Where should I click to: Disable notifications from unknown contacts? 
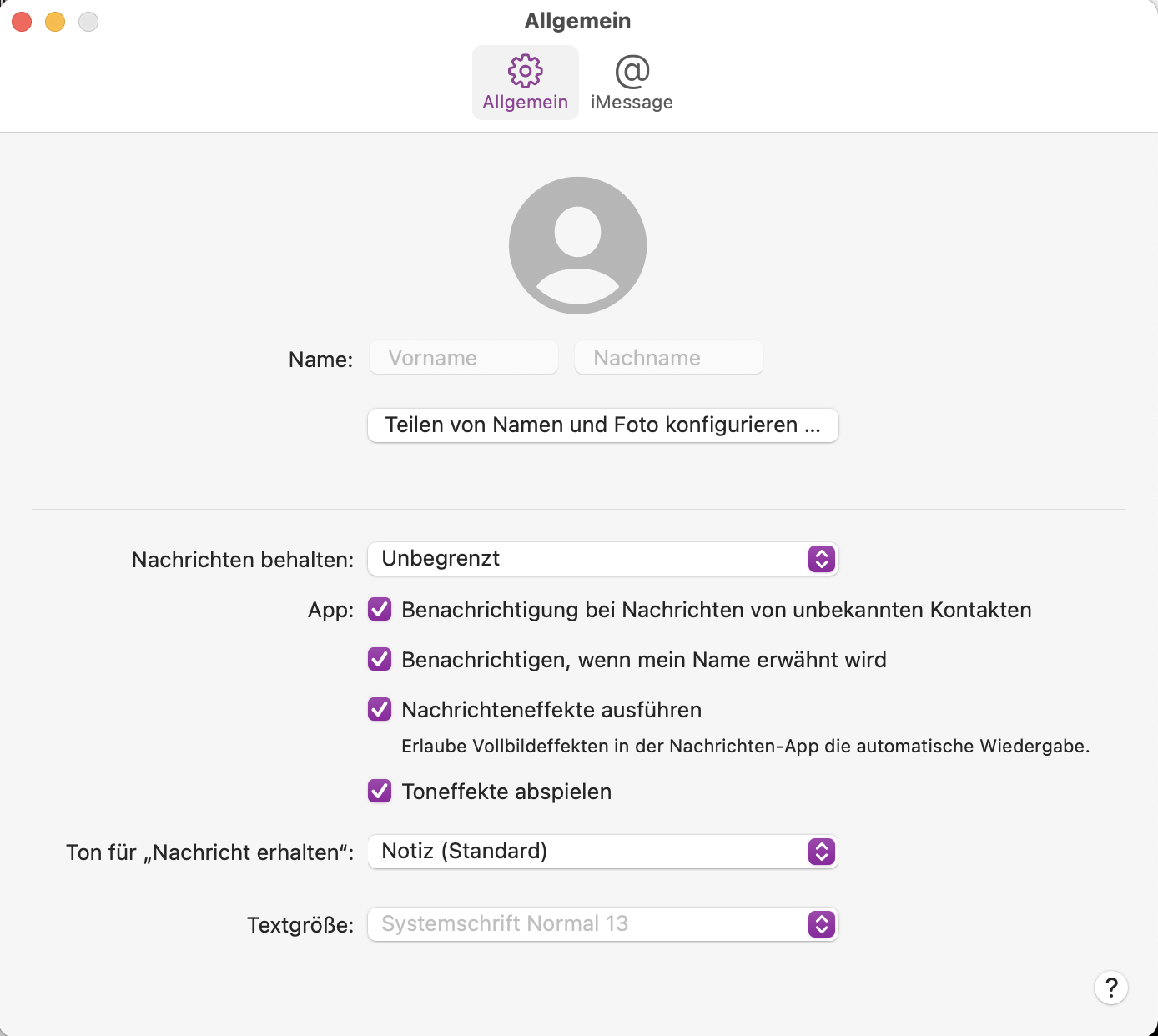click(x=380, y=610)
